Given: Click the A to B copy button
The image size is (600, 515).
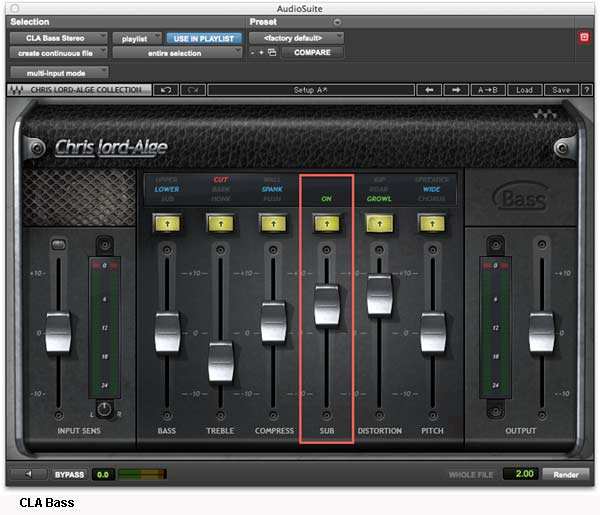Looking at the screenshot, I should pyautogui.click(x=488, y=90).
